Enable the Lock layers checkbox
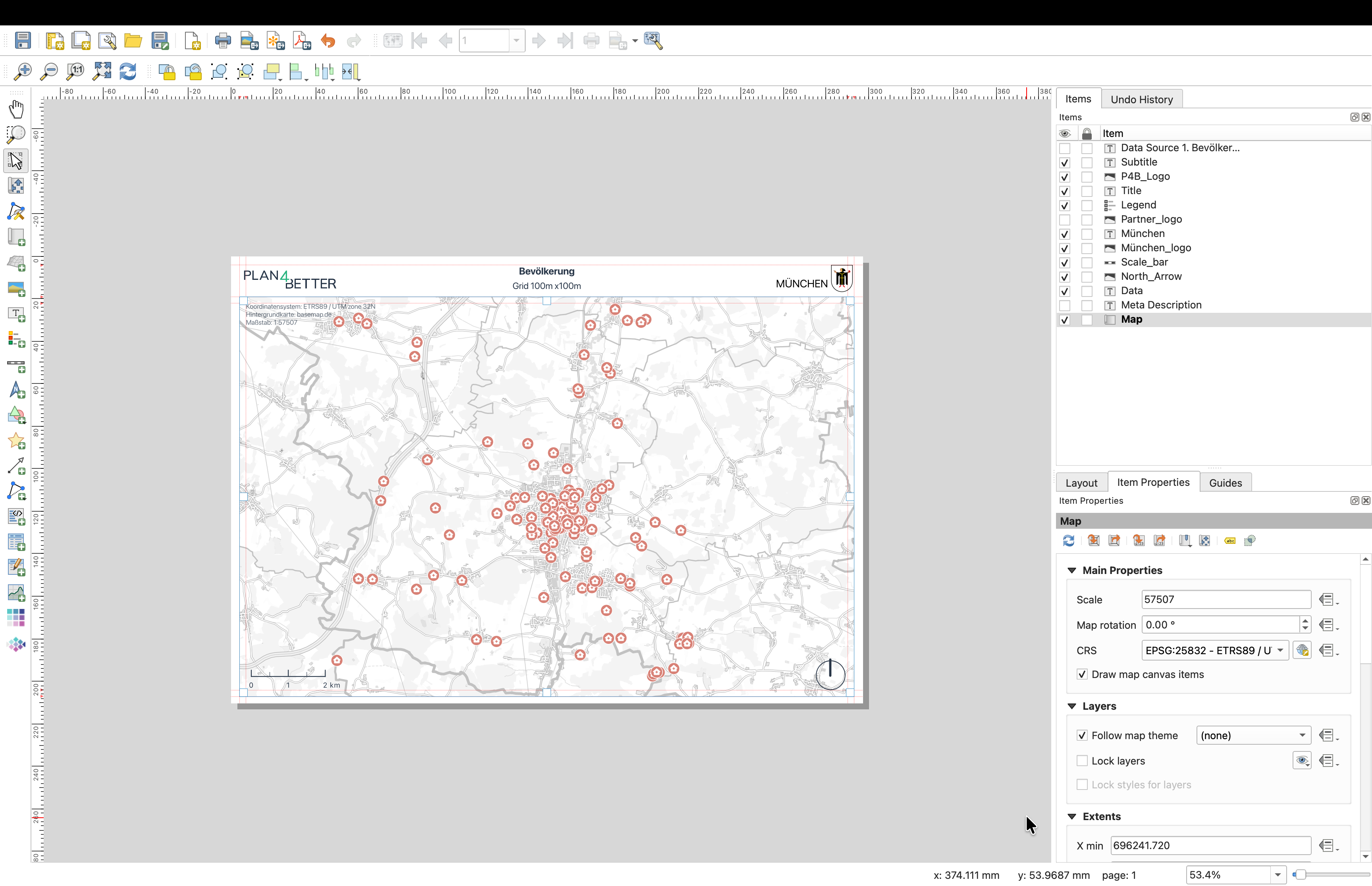The height and width of the screenshot is (886, 1372). point(1082,761)
